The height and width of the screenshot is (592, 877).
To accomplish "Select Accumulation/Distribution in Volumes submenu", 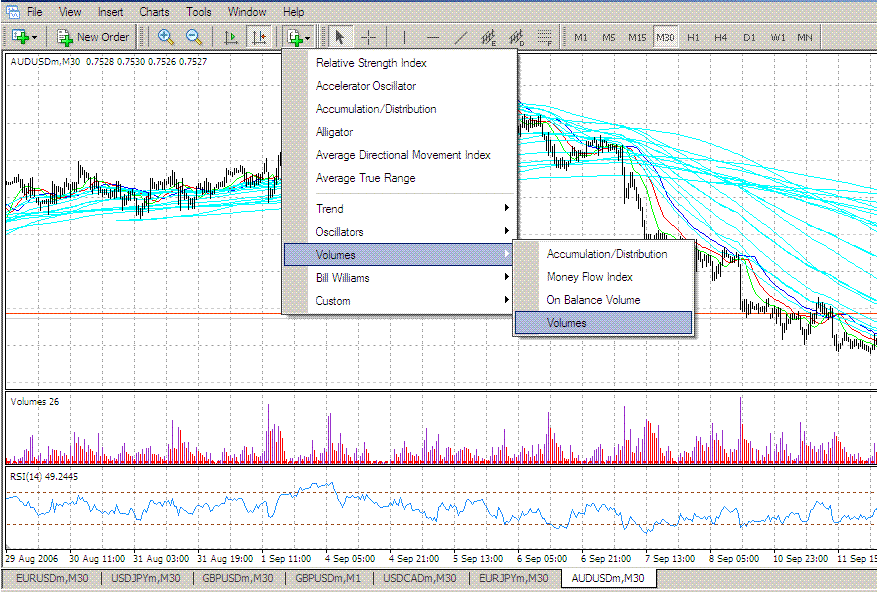I will 603,254.
